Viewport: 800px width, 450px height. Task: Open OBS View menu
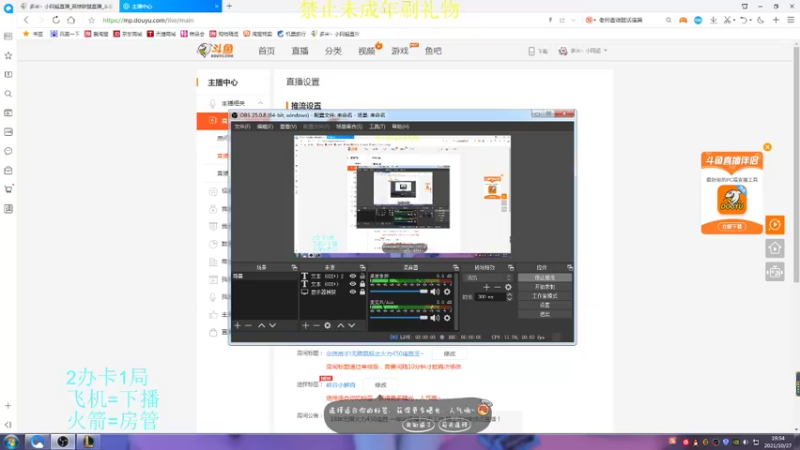click(288, 127)
